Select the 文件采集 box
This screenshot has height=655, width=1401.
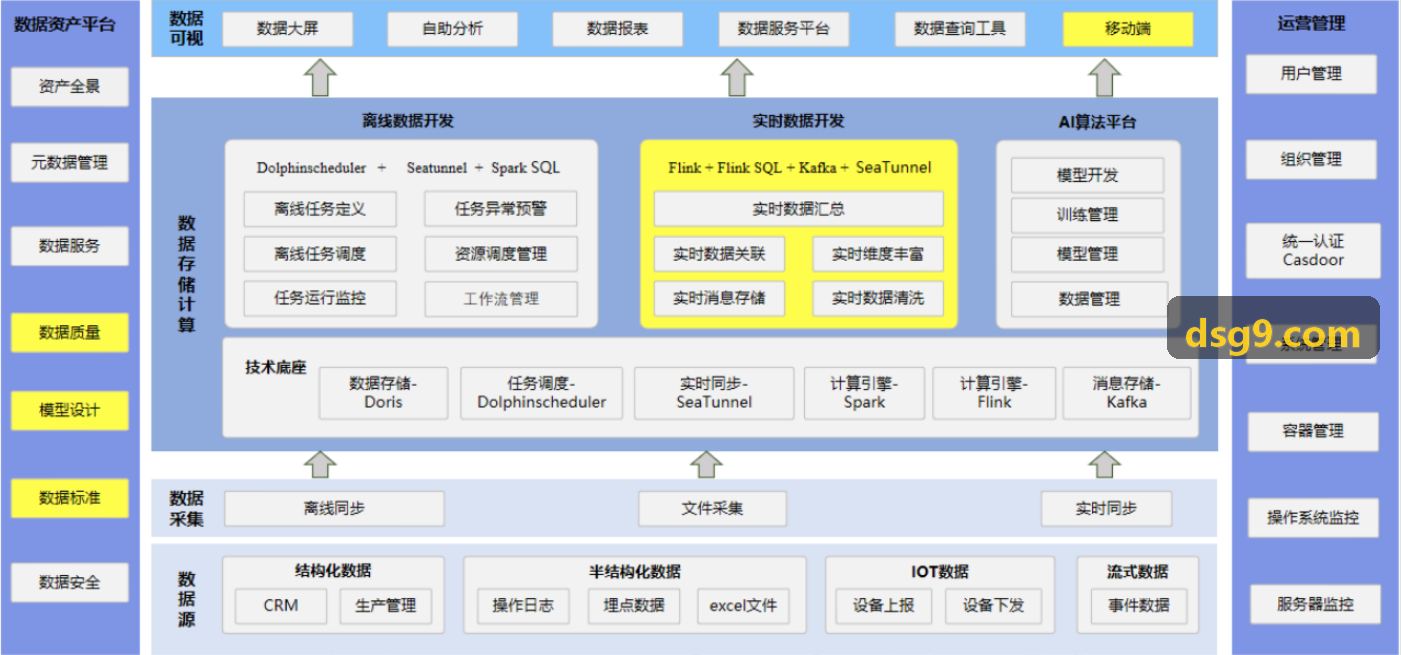coord(713,508)
